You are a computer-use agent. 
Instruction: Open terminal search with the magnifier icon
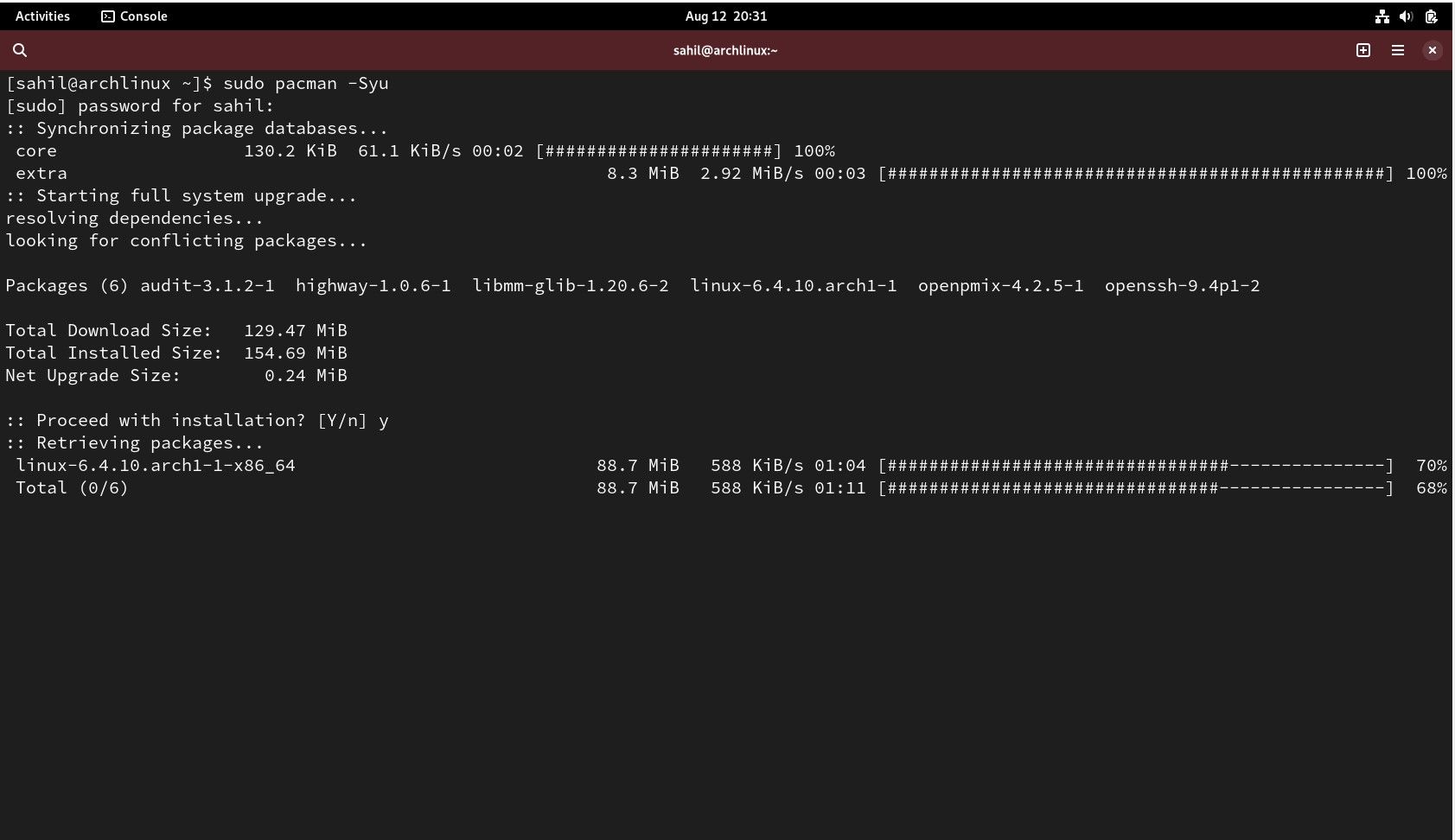(x=19, y=50)
